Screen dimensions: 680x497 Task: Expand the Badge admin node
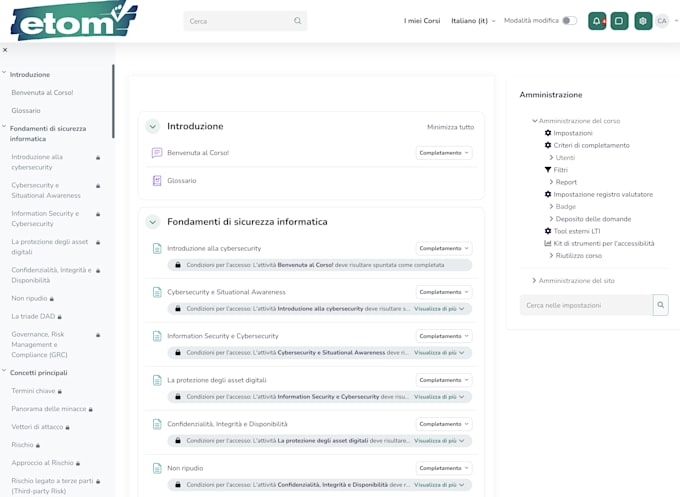[x=551, y=206]
